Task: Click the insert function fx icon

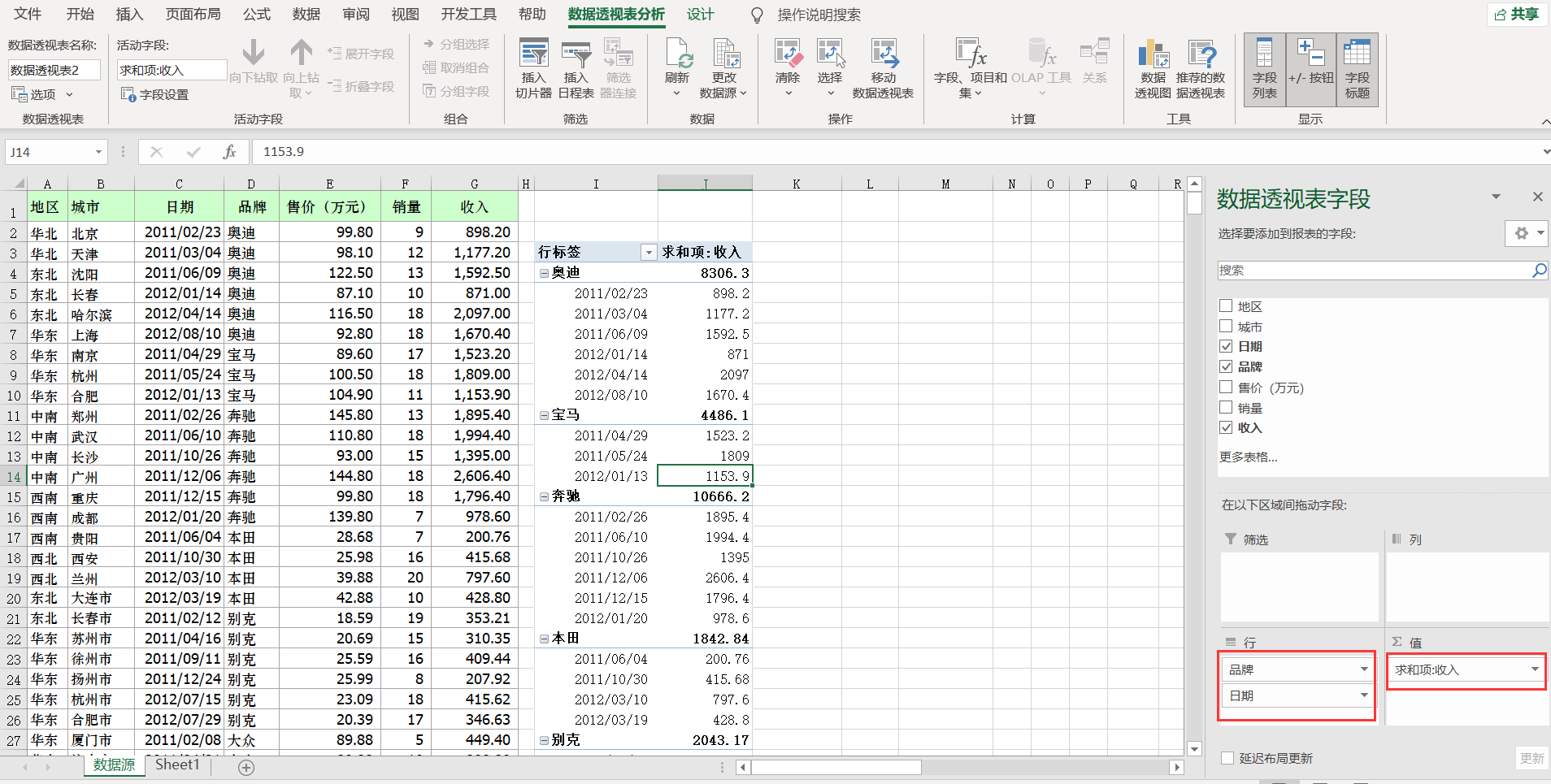Action: pyautogui.click(x=230, y=152)
